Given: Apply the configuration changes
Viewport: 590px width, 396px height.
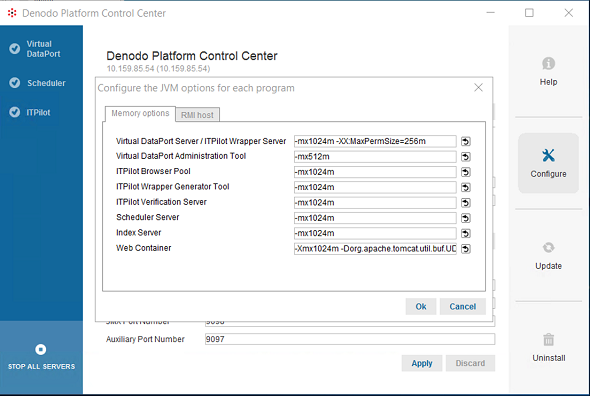Looking at the screenshot, I should [421, 363].
